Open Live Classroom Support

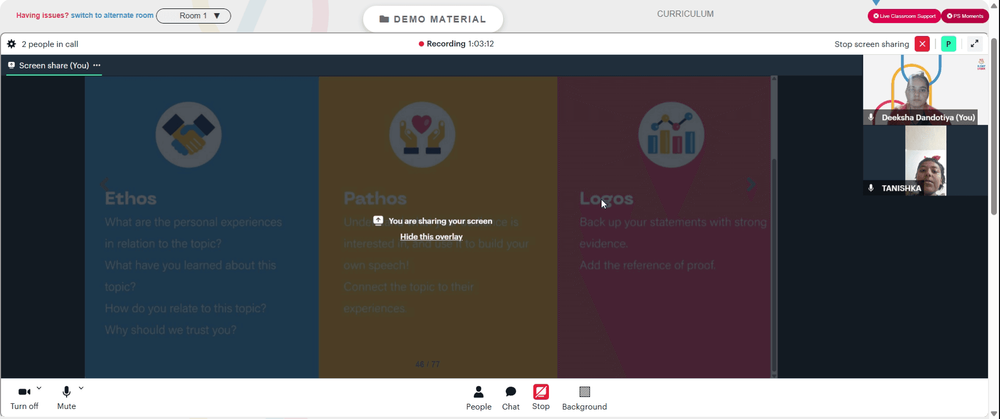click(904, 16)
